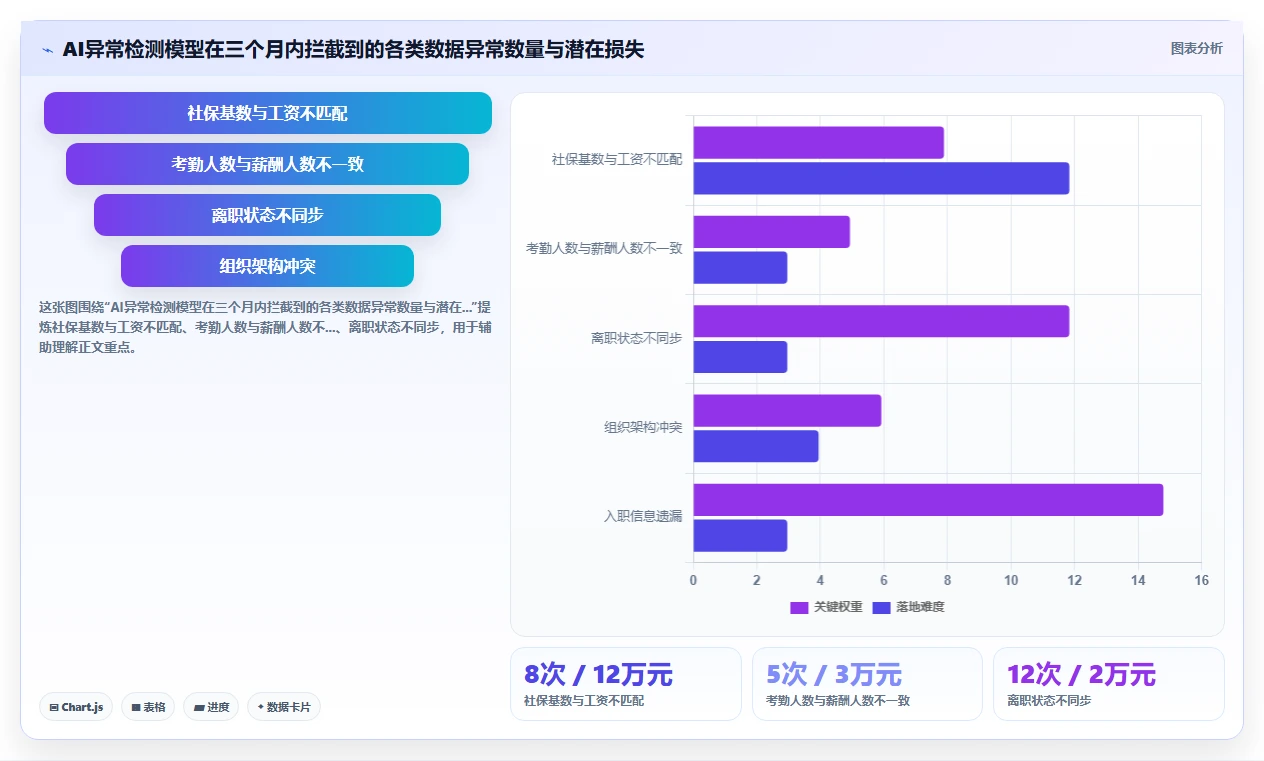The height and width of the screenshot is (761, 1264).
Task: Select funnel stage 考勤人数与薪酬人数不一致
Action: pyautogui.click(x=268, y=164)
